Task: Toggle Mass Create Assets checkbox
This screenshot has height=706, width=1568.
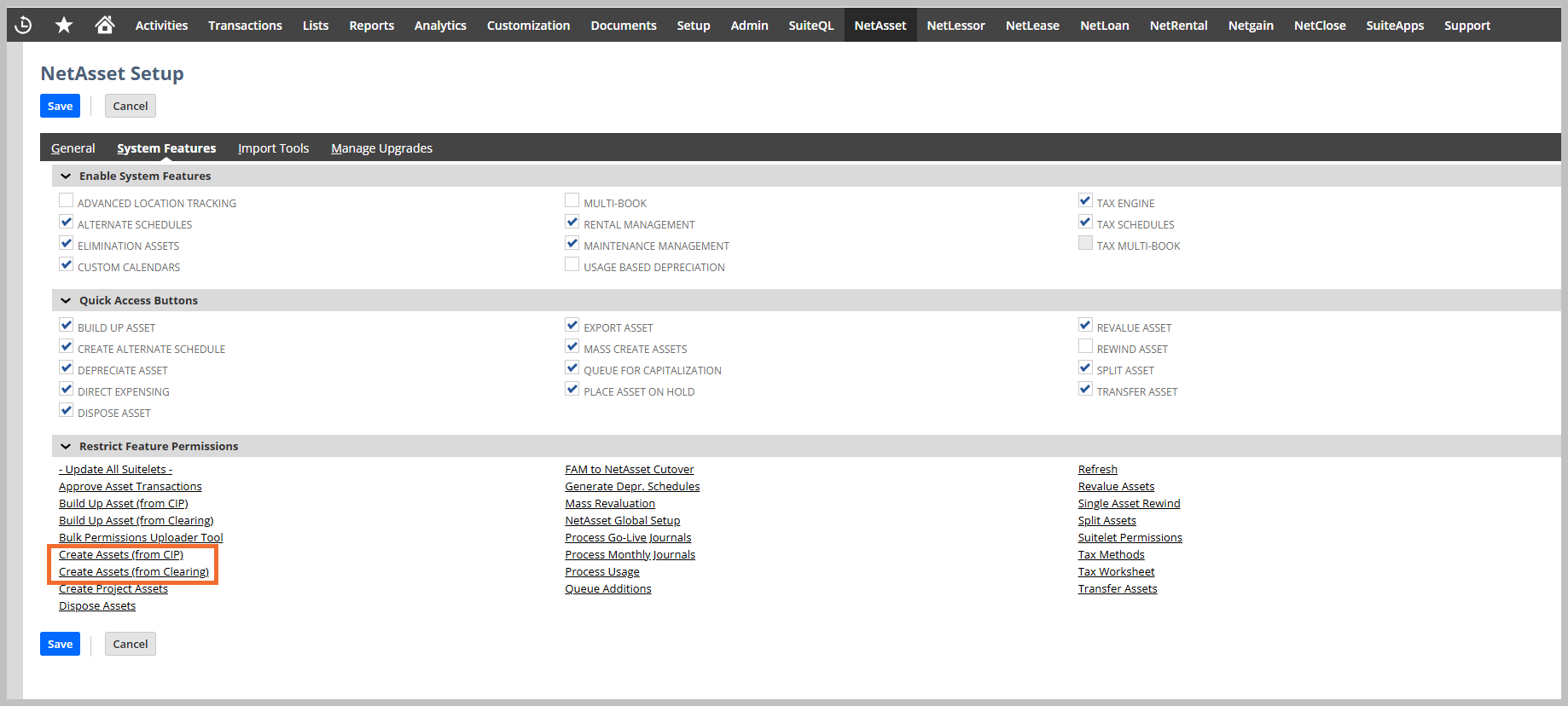Action: point(572,346)
